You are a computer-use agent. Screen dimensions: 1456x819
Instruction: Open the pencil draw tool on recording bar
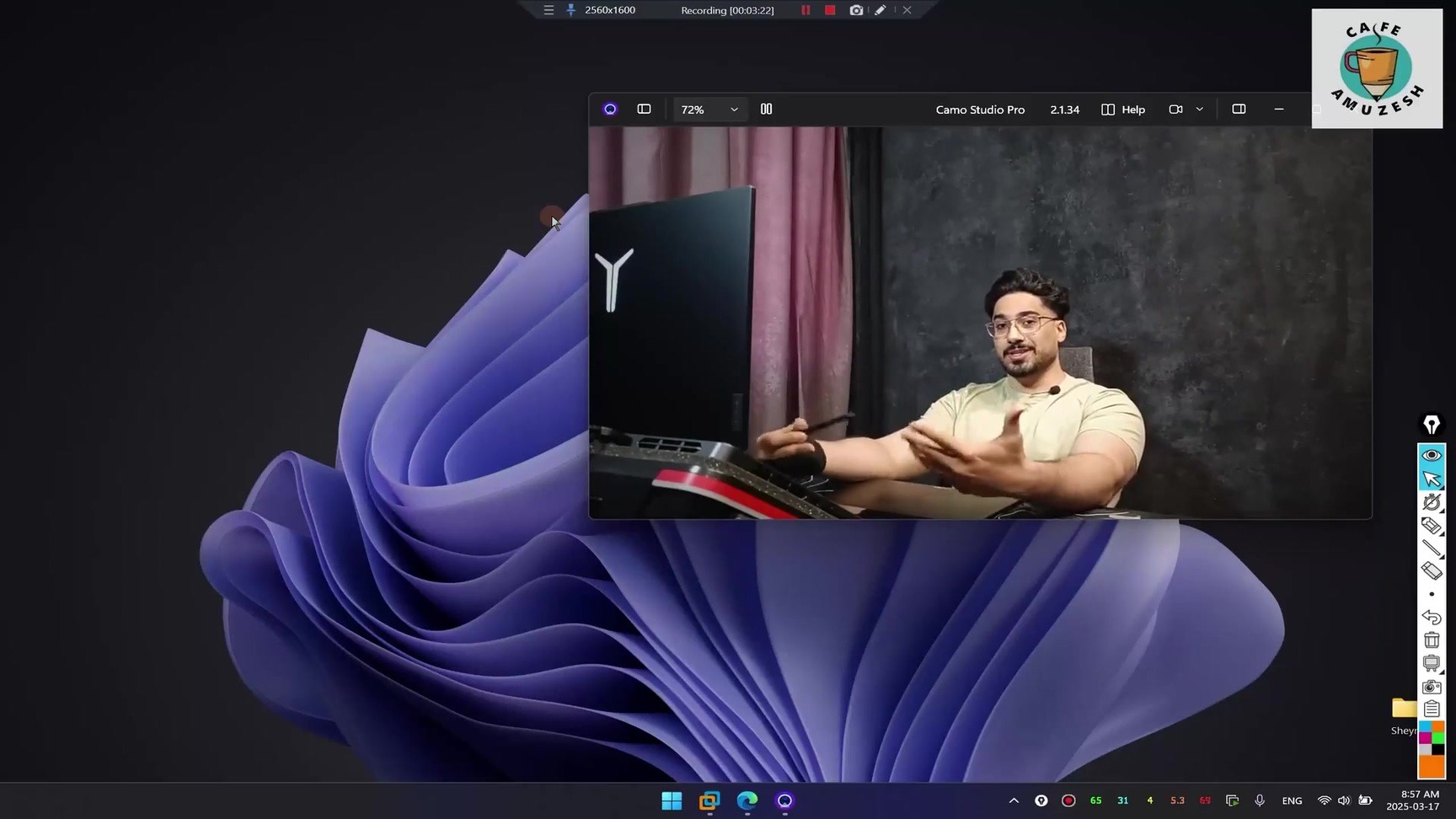coord(880,10)
